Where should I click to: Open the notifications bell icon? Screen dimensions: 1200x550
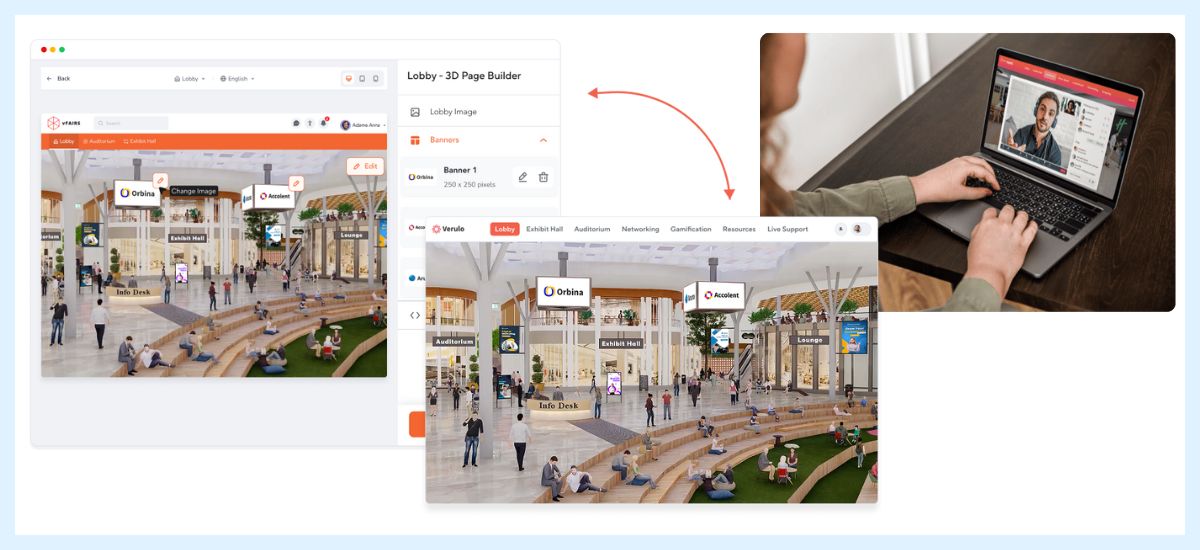pos(323,123)
